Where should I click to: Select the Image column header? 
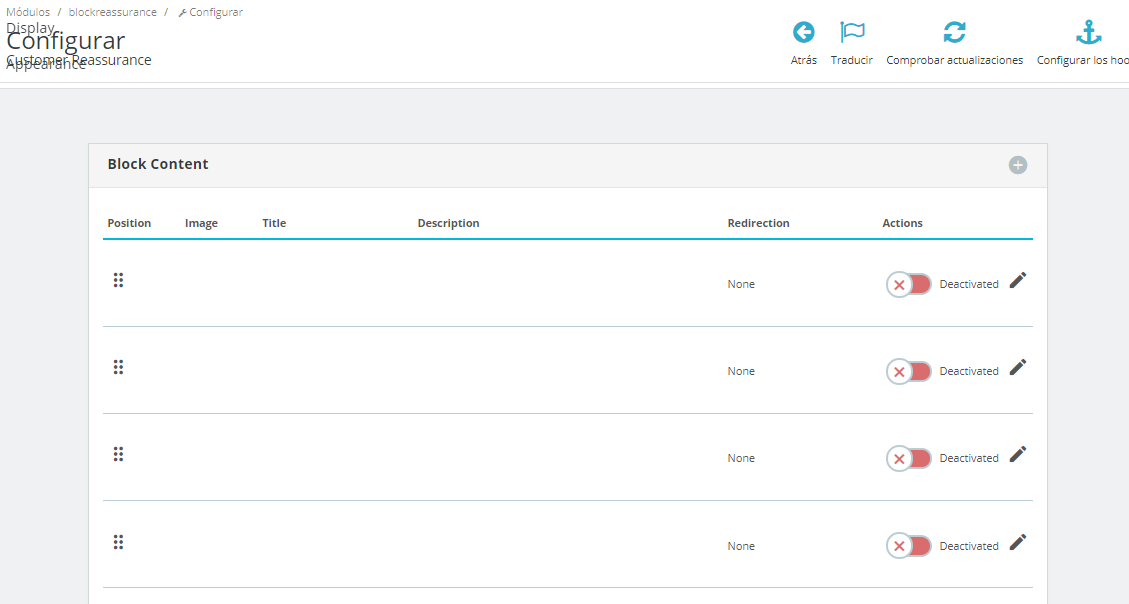click(201, 223)
